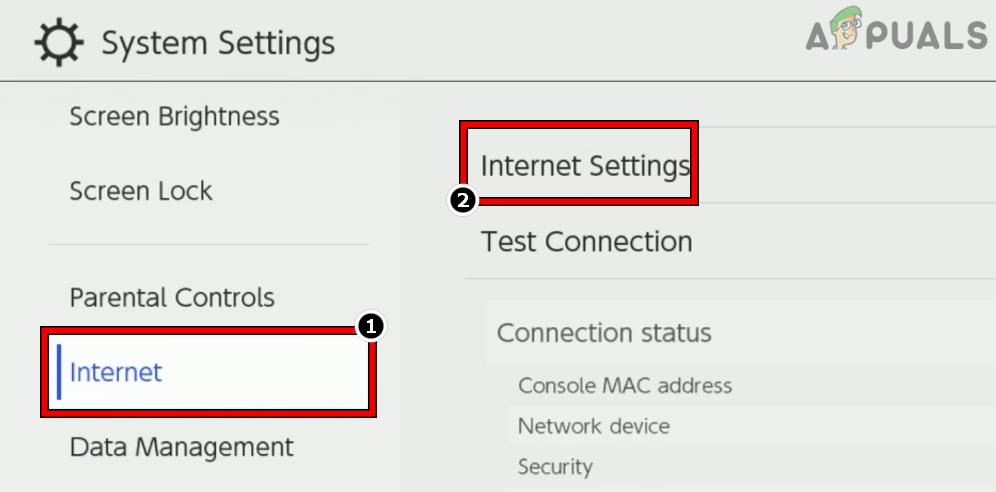Image resolution: width=996 pixels, height=492 pixels.
Task: Select the Console MAC address row
Action: pos(625,385)
